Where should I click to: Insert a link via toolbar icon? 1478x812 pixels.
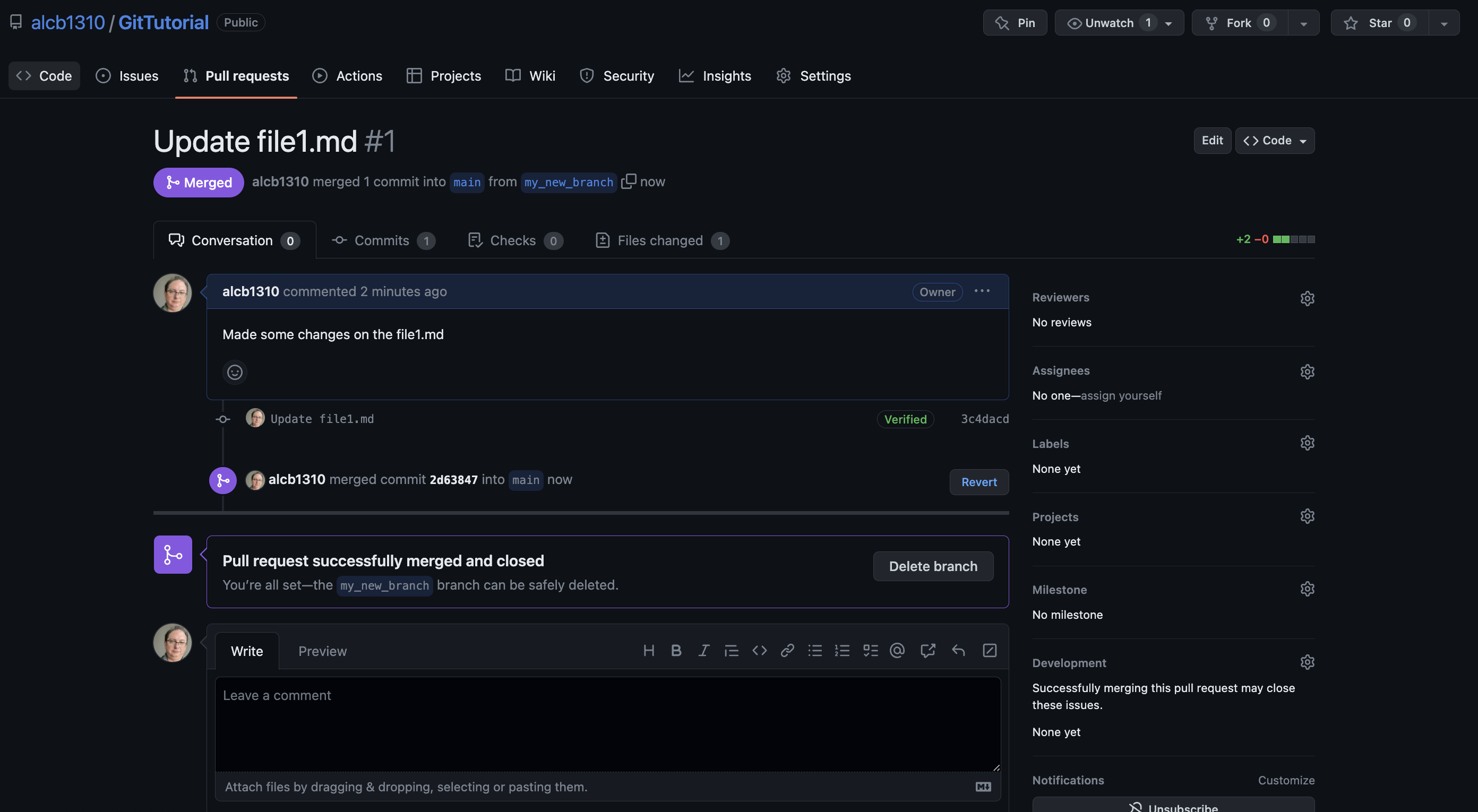pyautogui.click(x=787, y=650)
